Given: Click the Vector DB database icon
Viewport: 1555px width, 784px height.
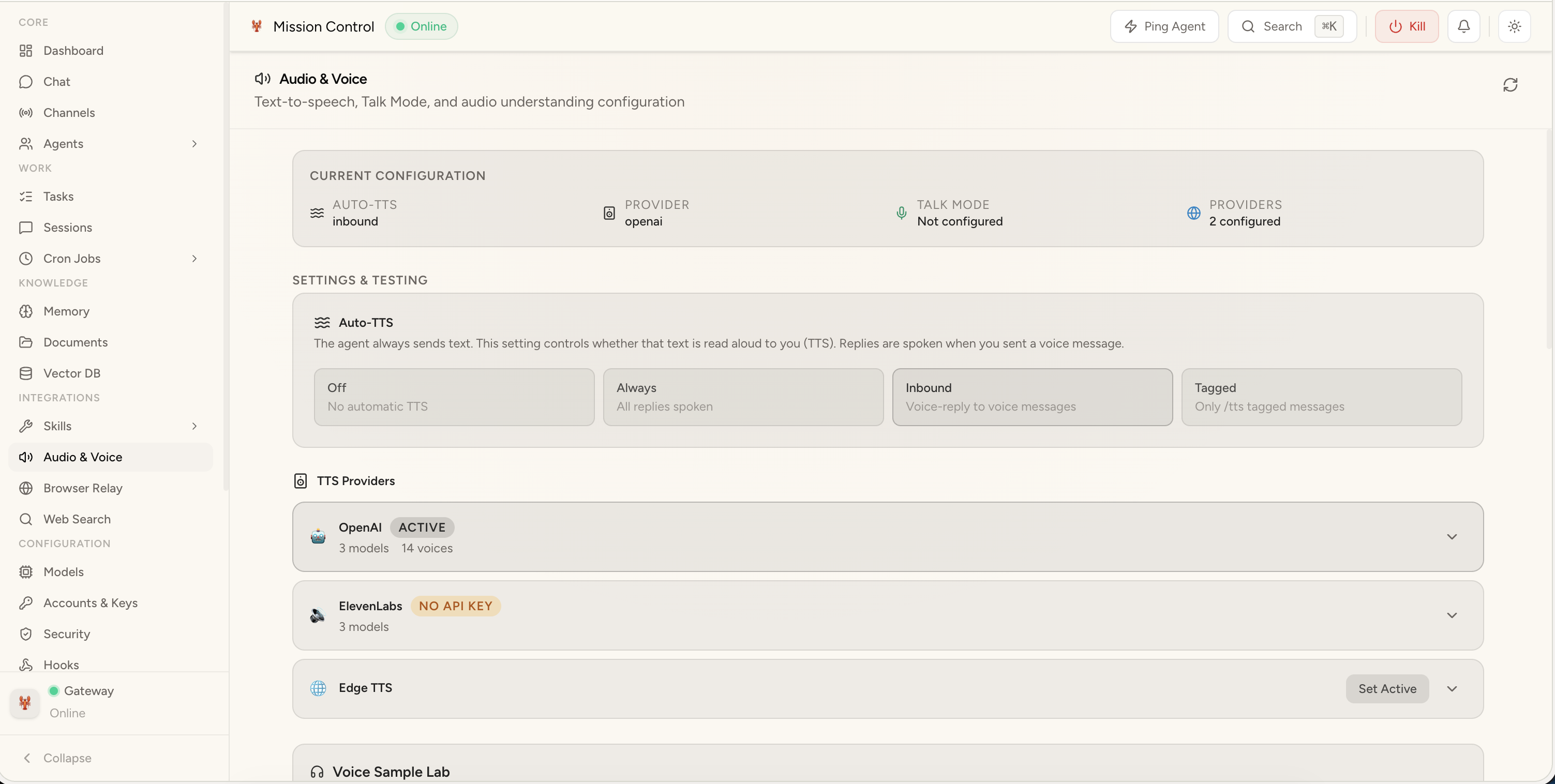Looking at the screenshot, I should (25, 373).
